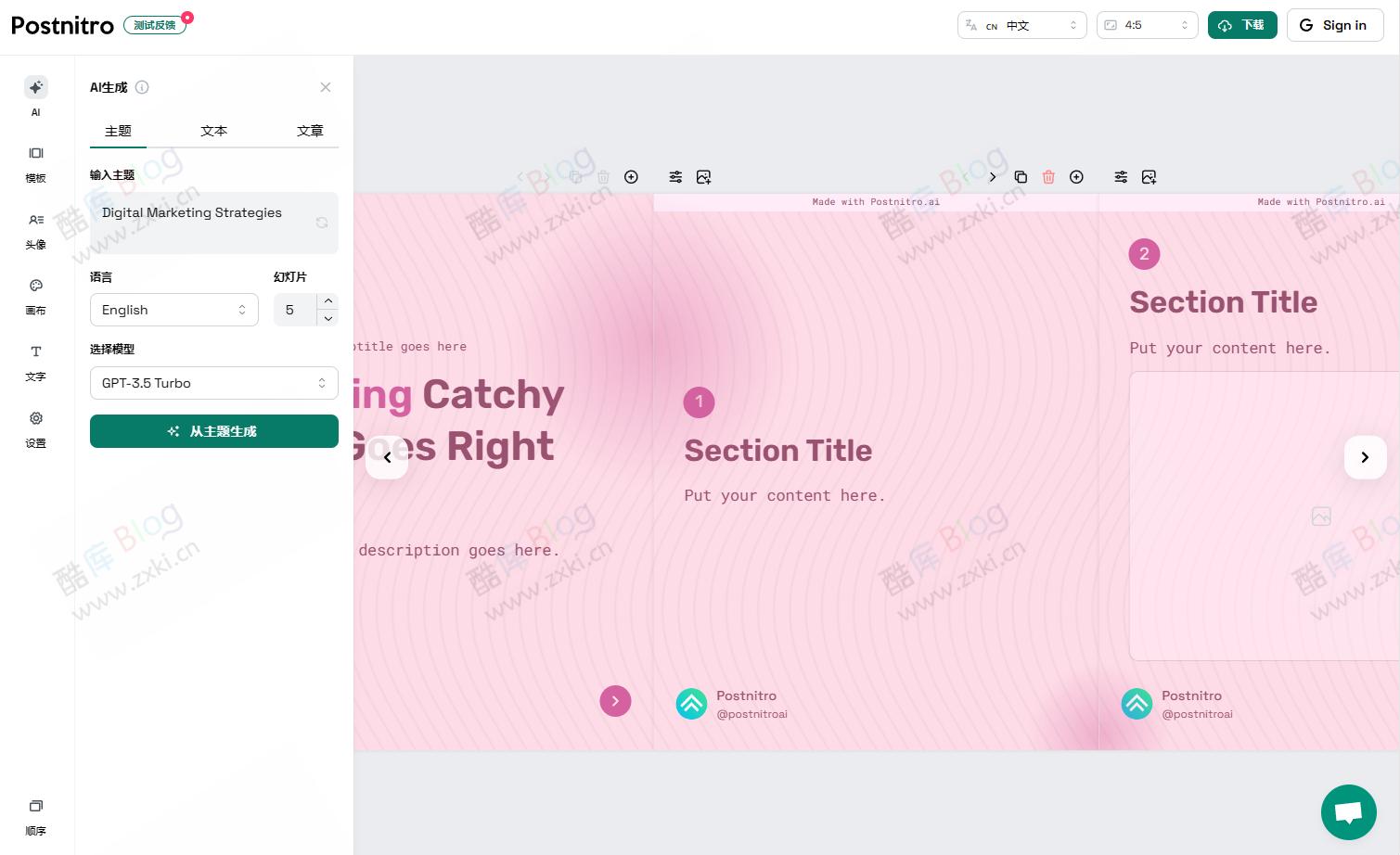Screen dimensions: 1400x855
Task: Open the chat support bubble
Action: click(x=1348, y=812)
